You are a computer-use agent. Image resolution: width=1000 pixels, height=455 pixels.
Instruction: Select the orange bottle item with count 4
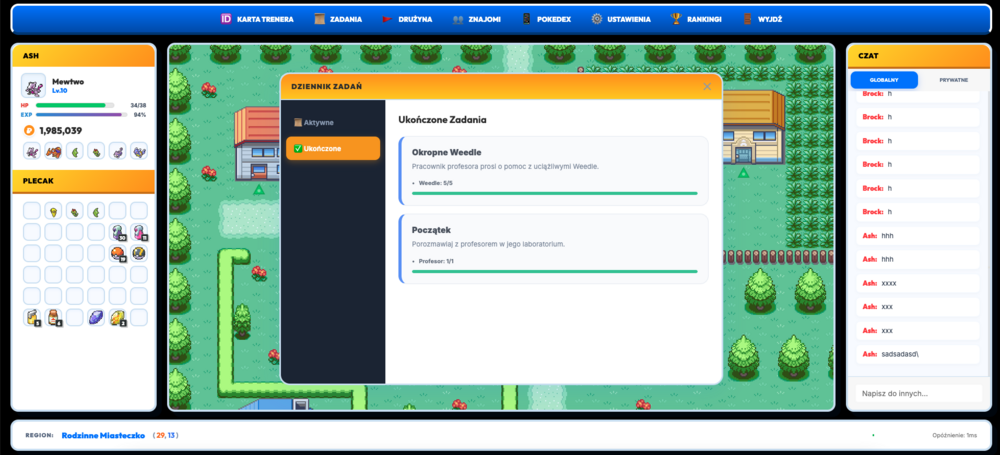point(54,317)
